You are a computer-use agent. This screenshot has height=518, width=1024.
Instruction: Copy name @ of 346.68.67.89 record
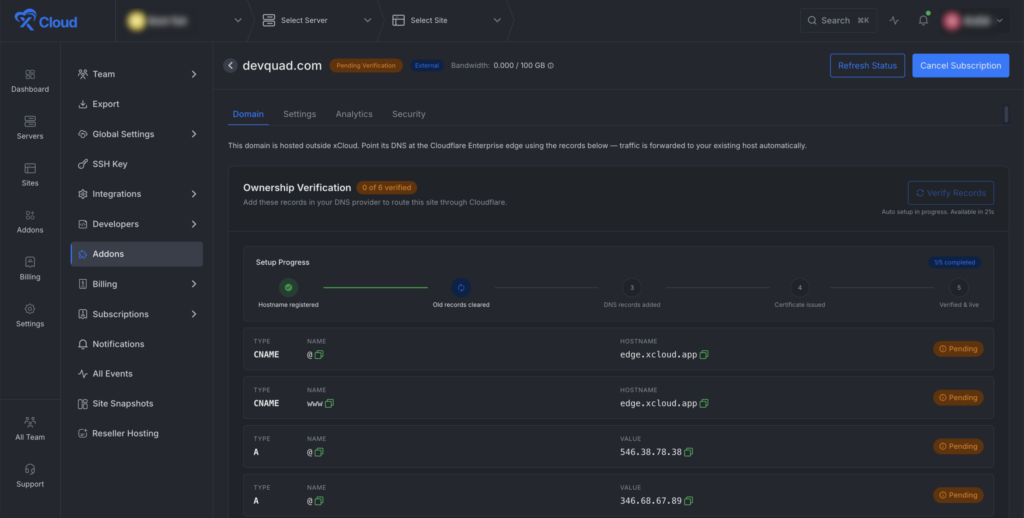pos(319,501)
